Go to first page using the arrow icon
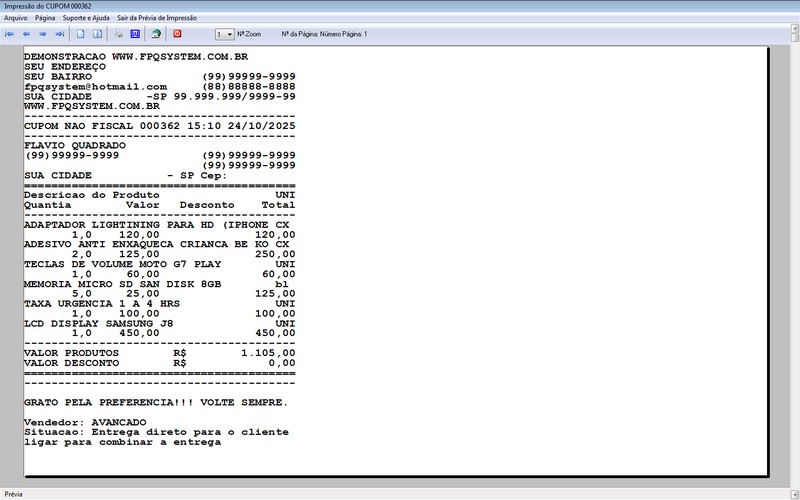This screenshot has height=500, width=800. [9, 34]
